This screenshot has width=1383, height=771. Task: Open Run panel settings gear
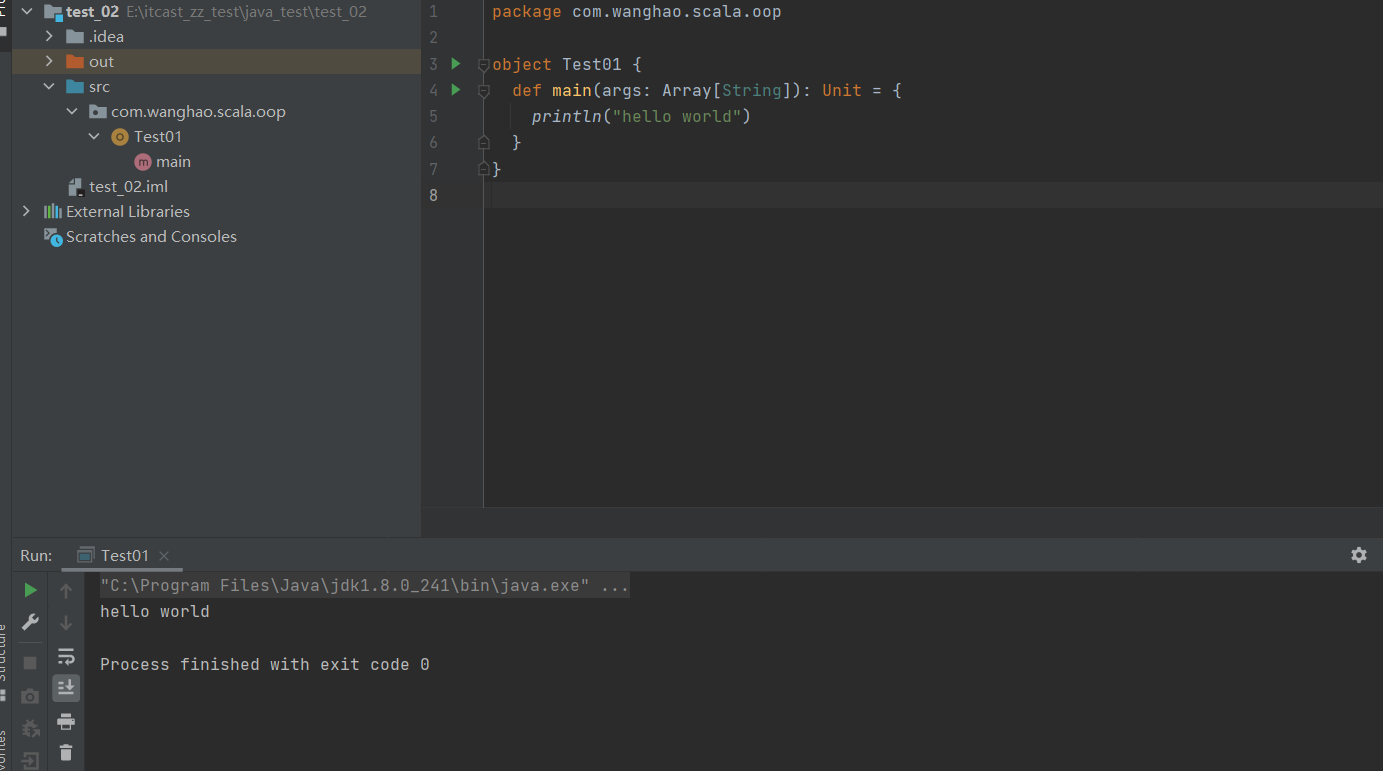point(1358,555)
